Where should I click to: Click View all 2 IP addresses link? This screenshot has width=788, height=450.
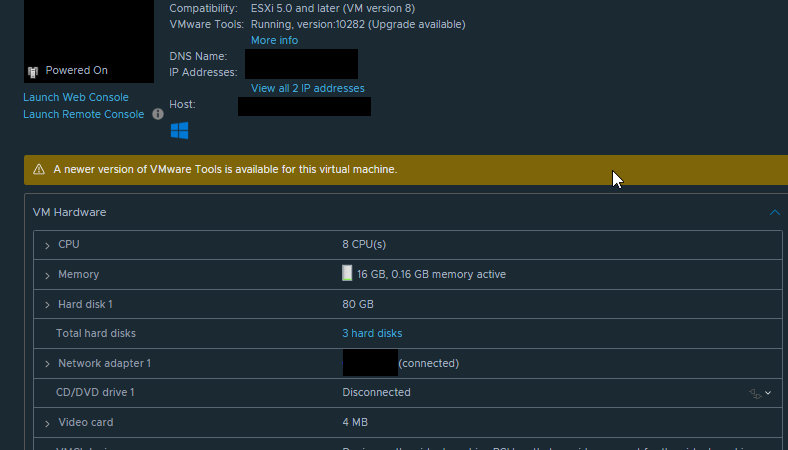[x=307, y=88]
